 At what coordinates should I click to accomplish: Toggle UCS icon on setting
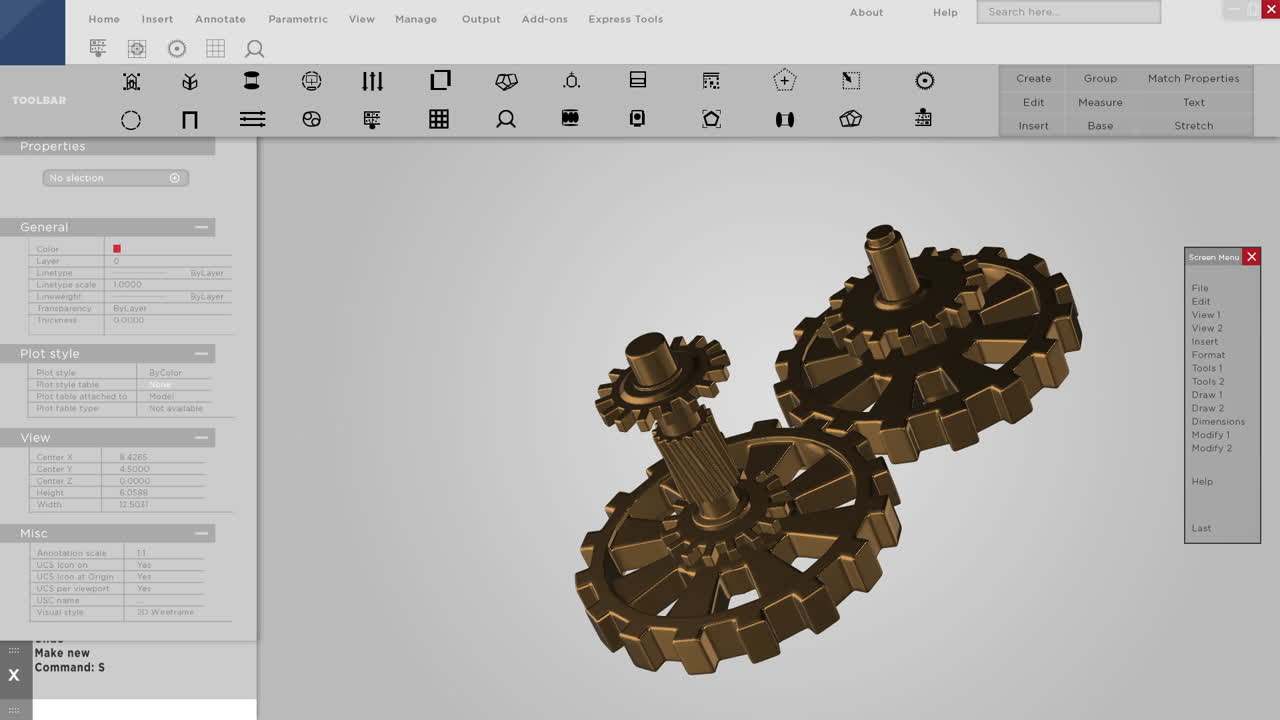[x=143, y=564]
